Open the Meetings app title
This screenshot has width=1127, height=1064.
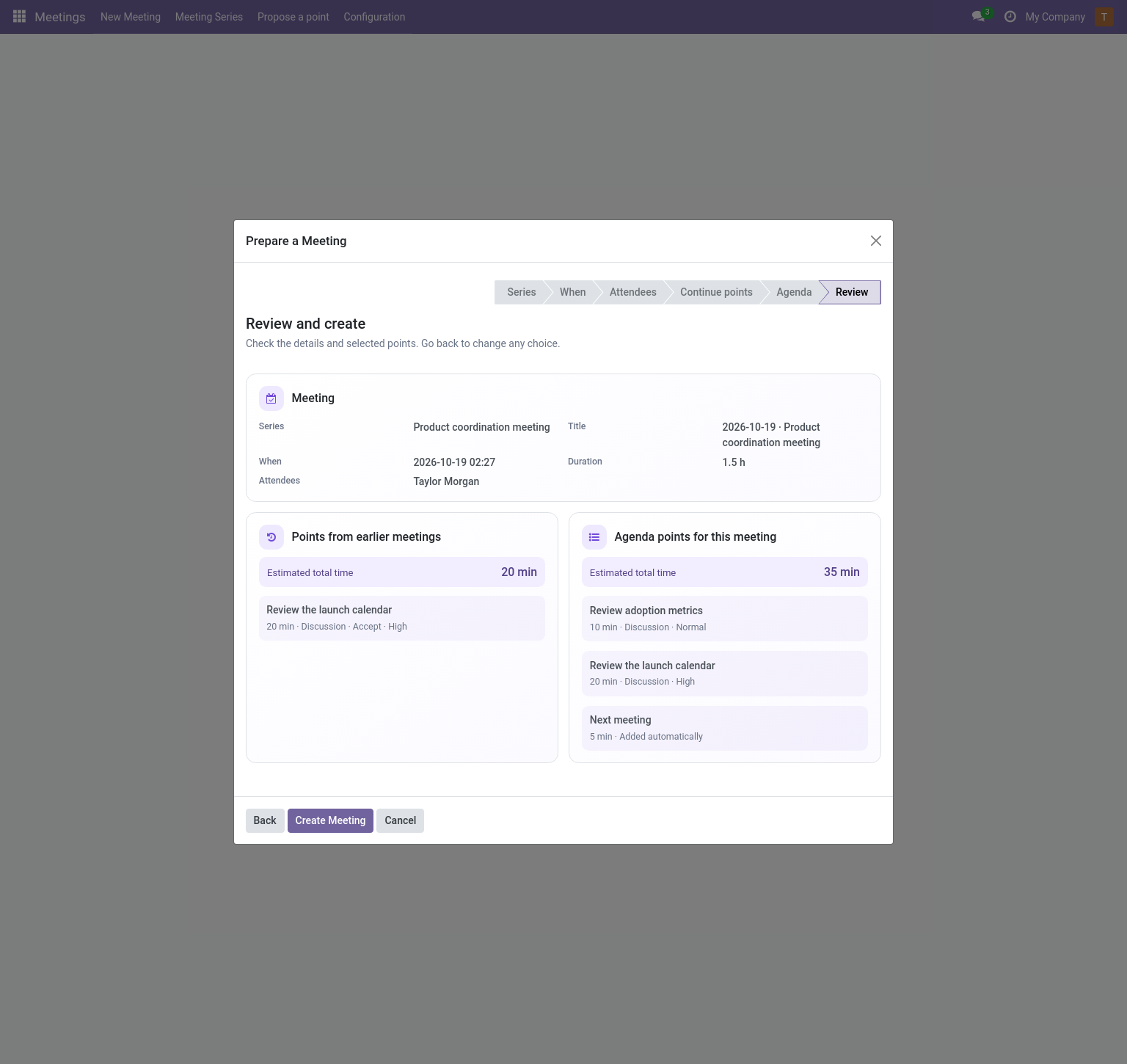(60, 17)
